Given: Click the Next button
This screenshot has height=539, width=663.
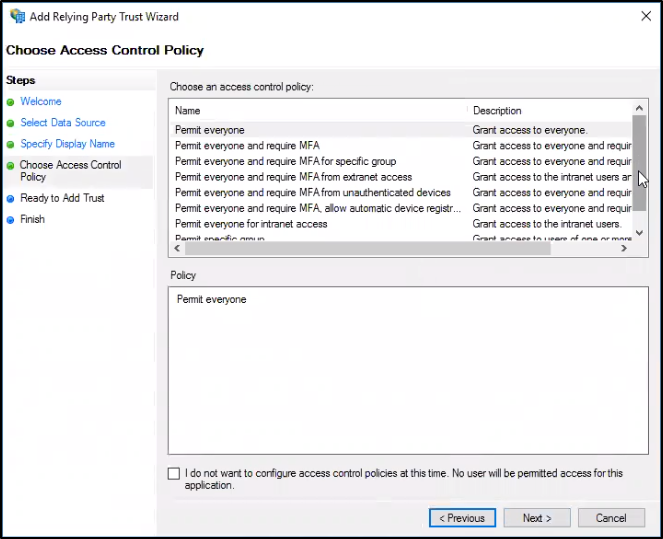Looking at the screenshot, I should 537,518.
